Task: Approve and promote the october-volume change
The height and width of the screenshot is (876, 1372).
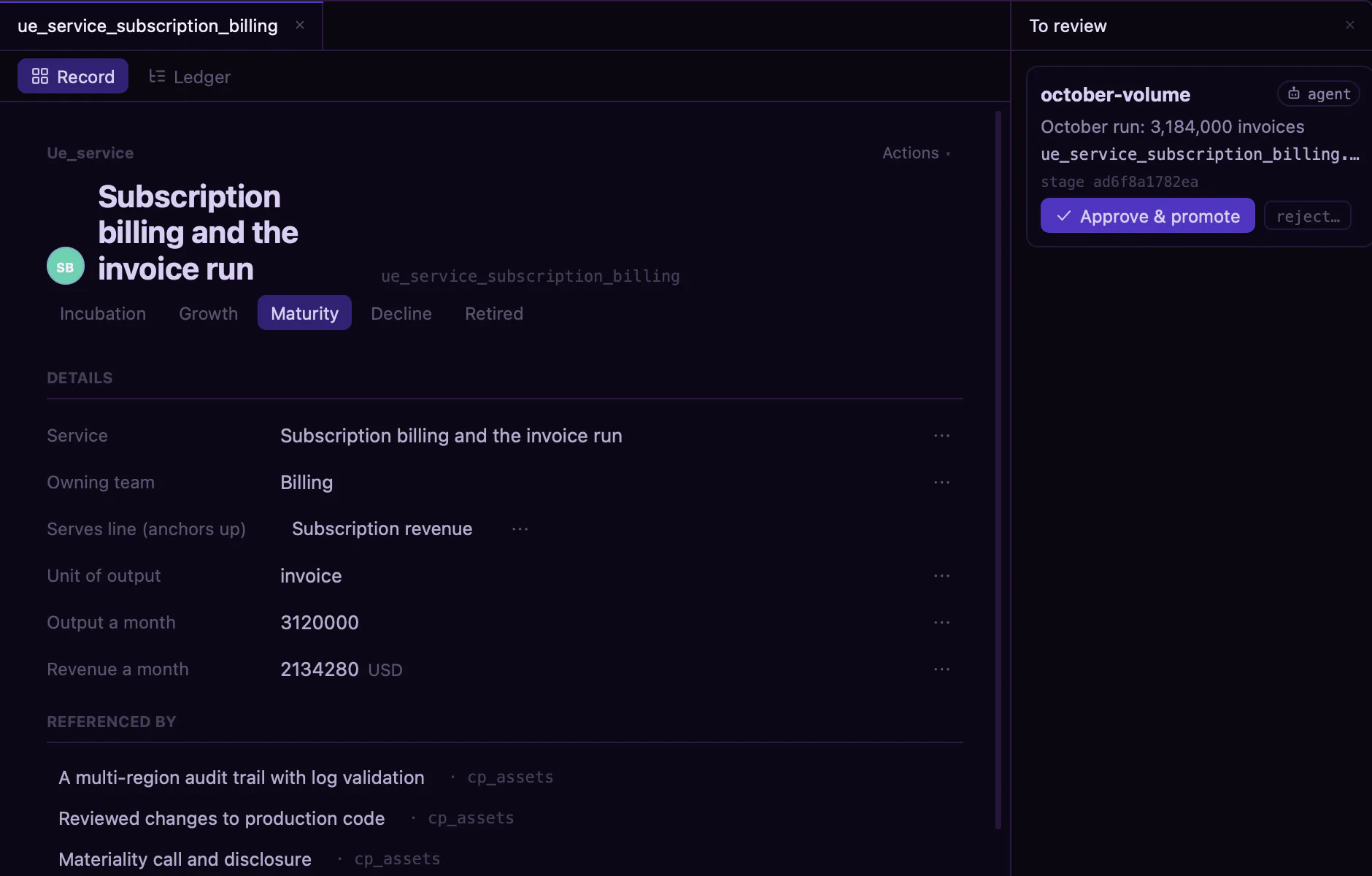Action: point(1148,216)
